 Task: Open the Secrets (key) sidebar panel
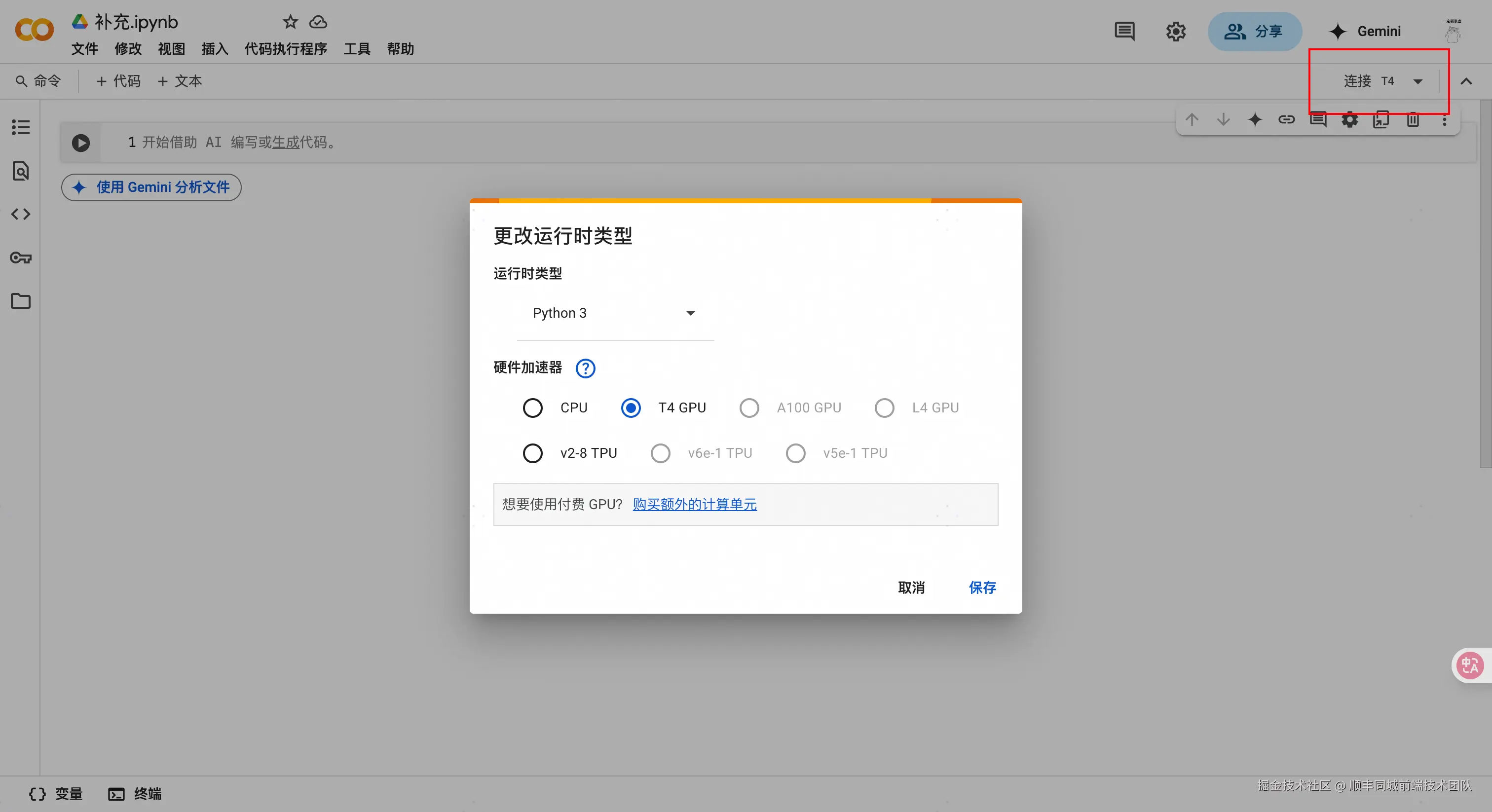[20, 258]
